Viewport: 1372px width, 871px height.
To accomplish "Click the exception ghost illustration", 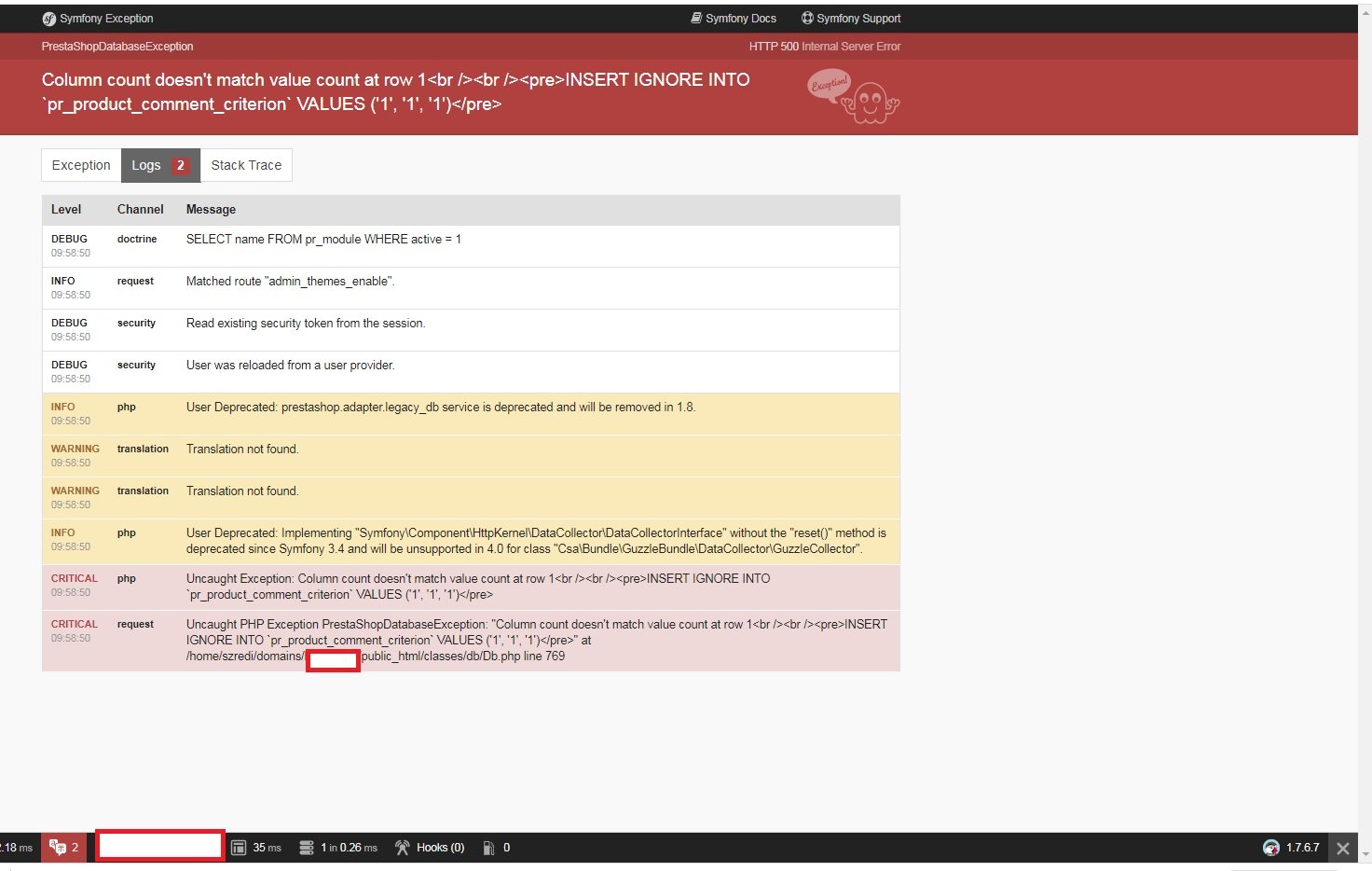I will click(x=854, y=96).
